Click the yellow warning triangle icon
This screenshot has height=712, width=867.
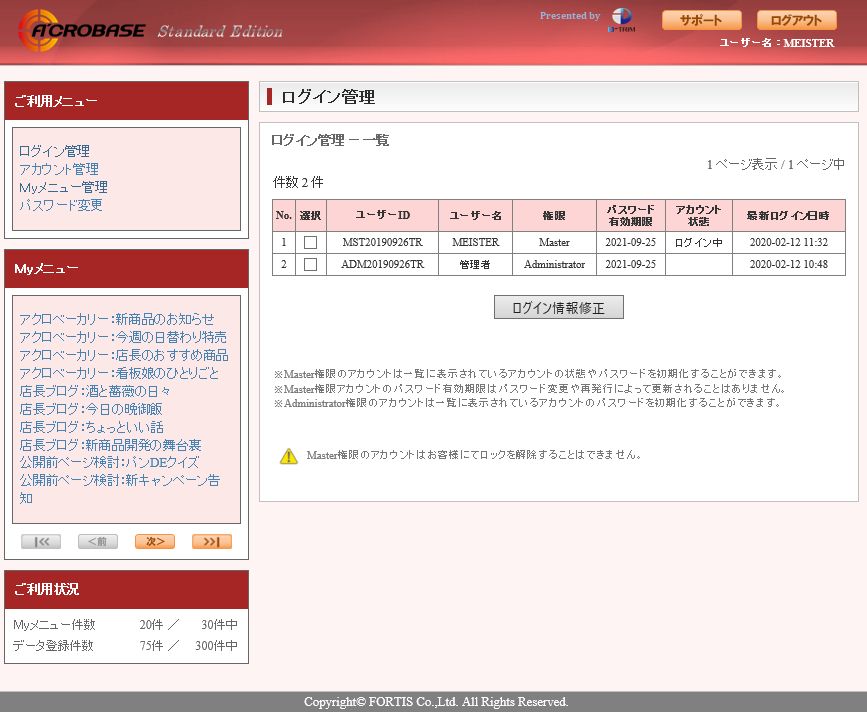click(x=289, y=456)
